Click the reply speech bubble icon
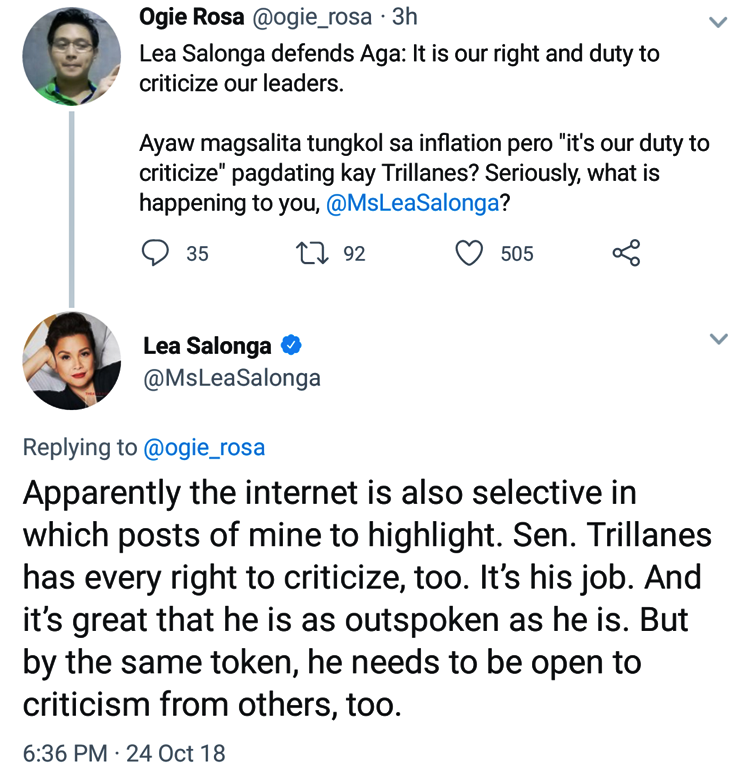750x778 pixels. [x=155, y=253]
